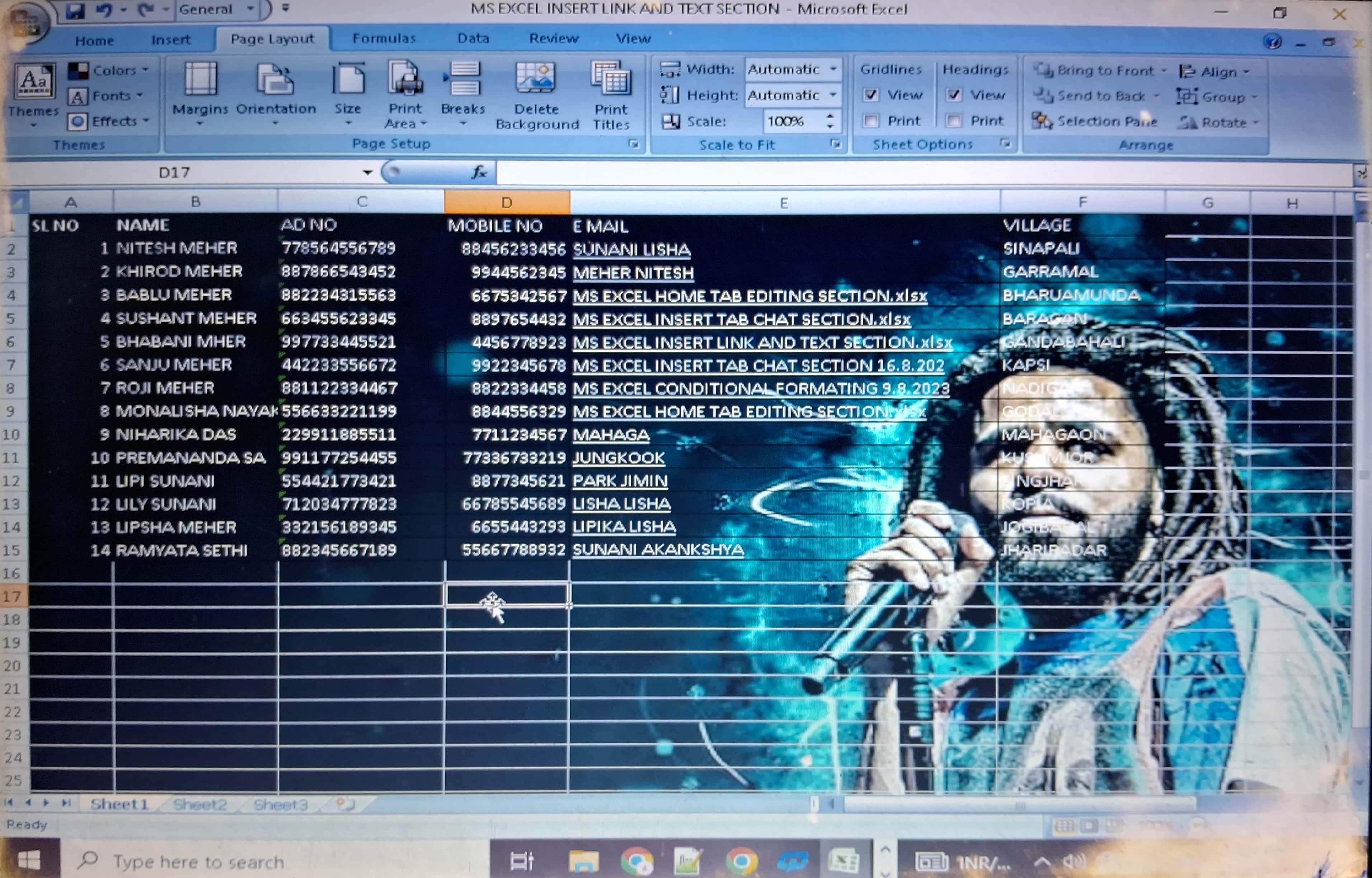Expand the Width Automatic dropdown

point(833,69)
